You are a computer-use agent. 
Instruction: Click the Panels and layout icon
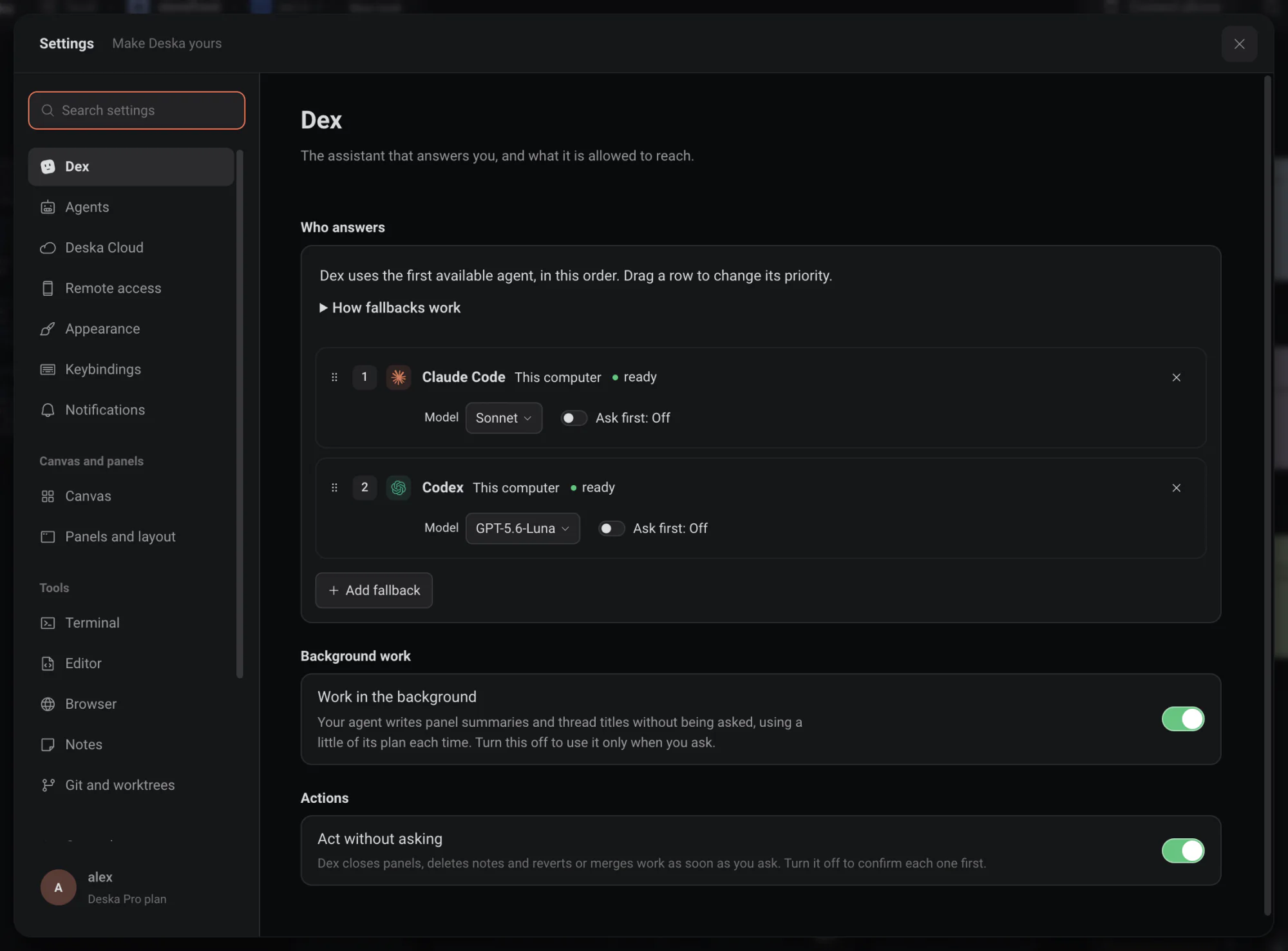tap(48, 537)
